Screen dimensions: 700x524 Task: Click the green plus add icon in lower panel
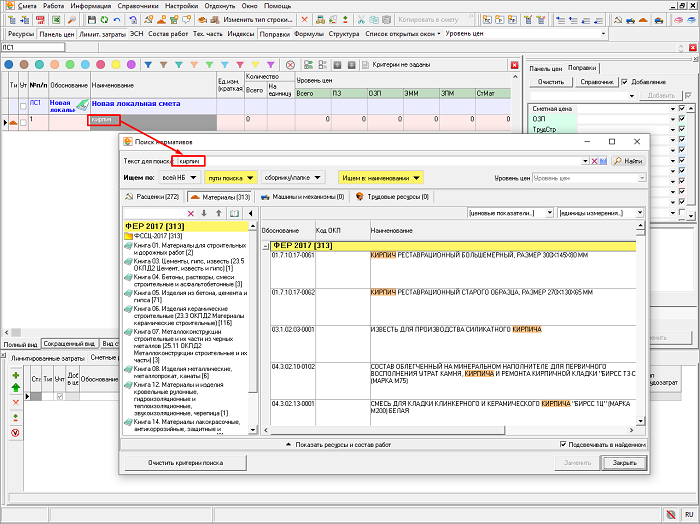click(16, 375)
